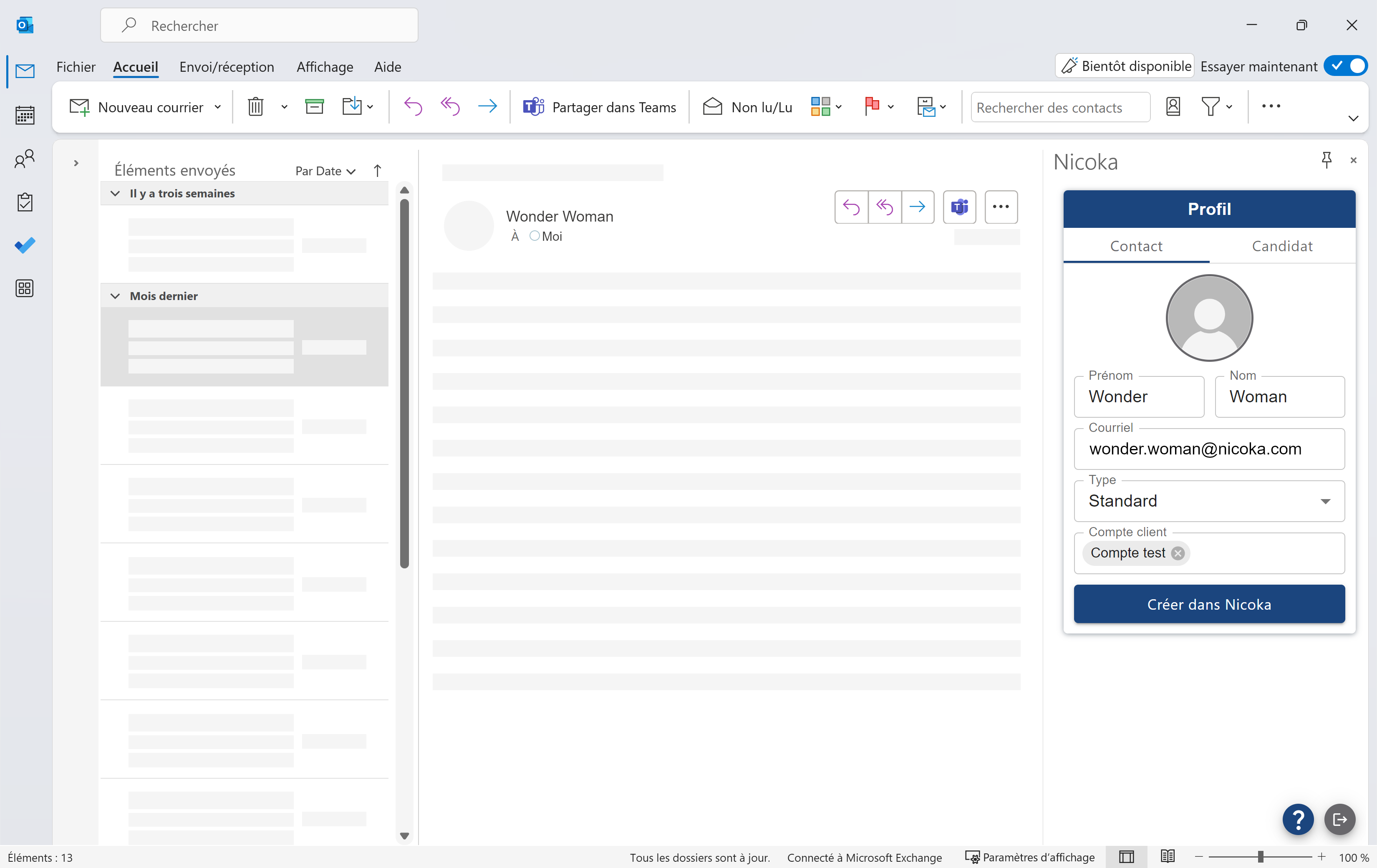Open the People contacts view
This screenshot has width=1377, height=868.
tap(25, 159)
